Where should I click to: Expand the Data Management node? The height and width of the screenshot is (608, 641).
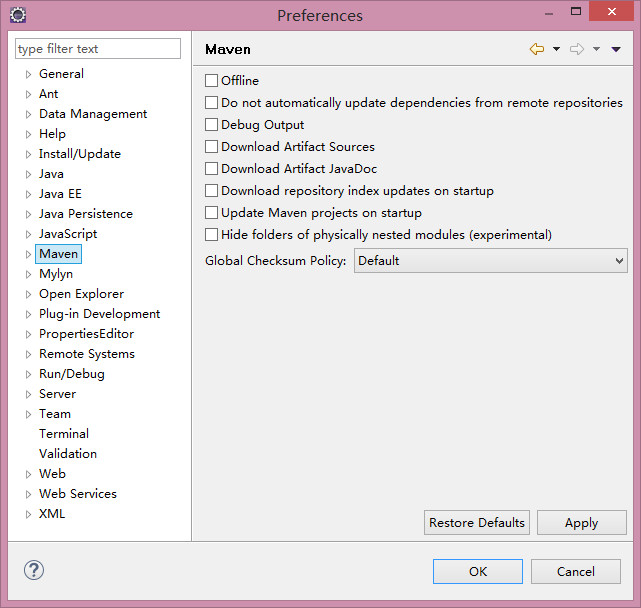28,114
